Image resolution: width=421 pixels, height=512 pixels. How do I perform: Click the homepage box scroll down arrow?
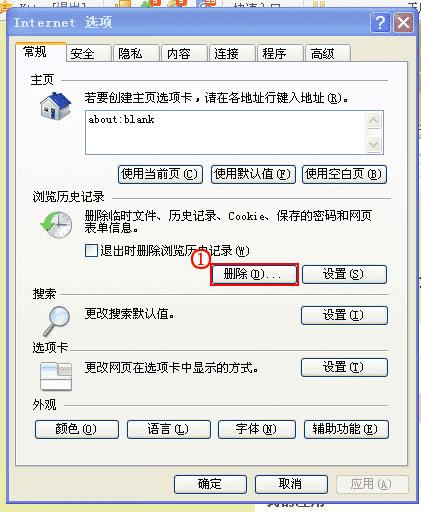(x=373, y=144)
